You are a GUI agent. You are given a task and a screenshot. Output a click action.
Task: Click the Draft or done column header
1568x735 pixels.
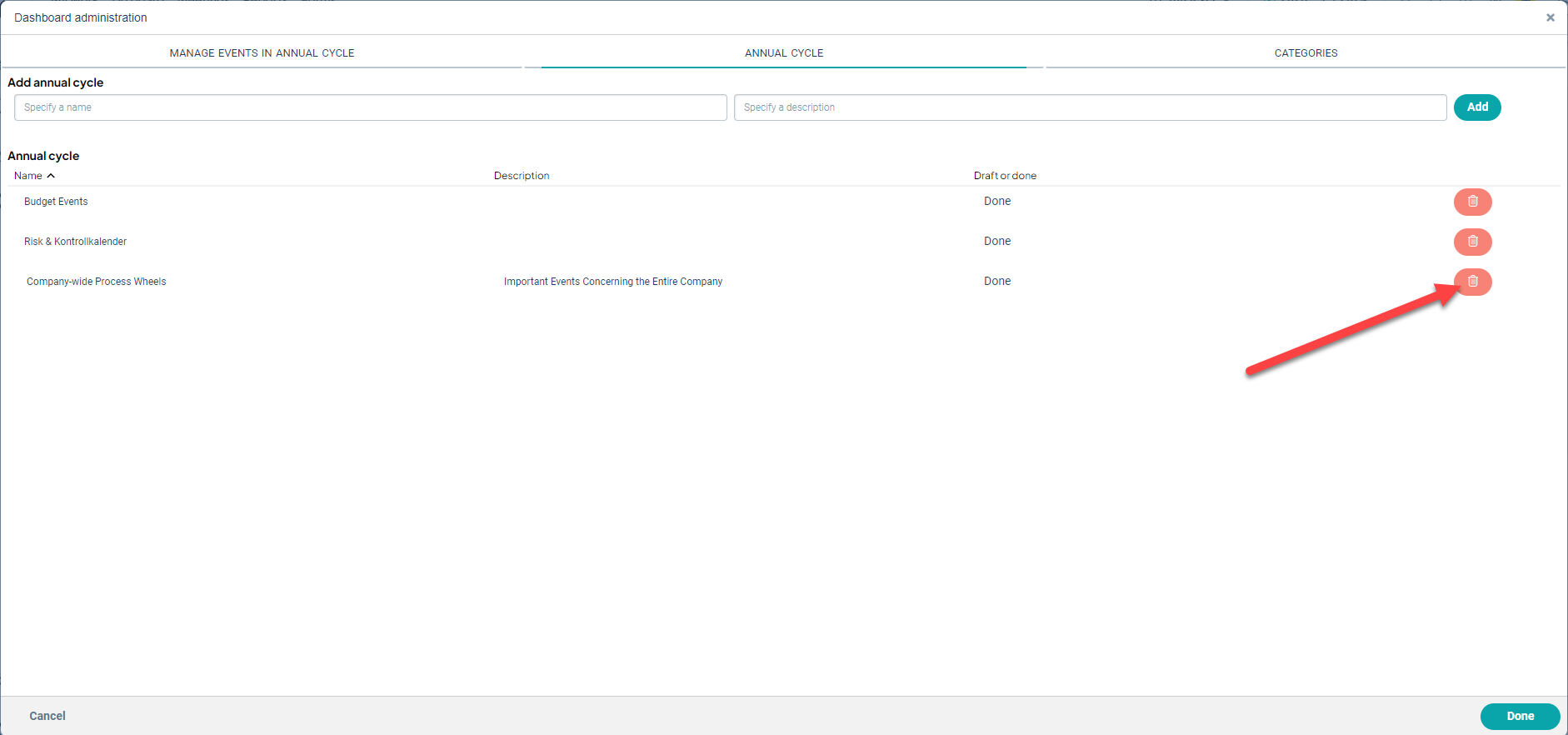1005,176
